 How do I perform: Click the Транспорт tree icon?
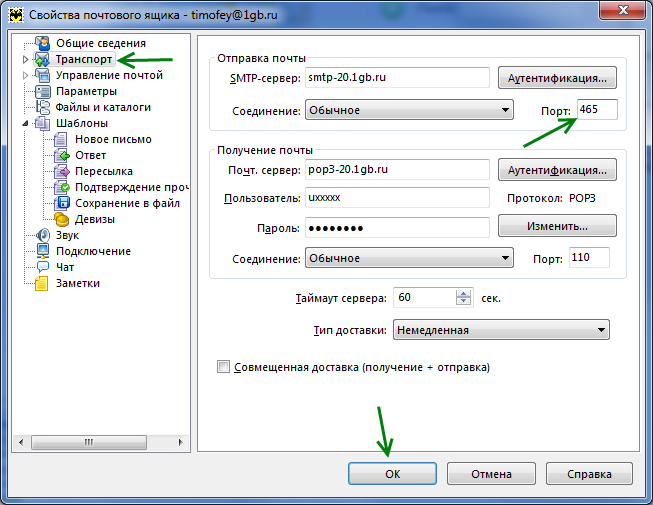pos(42,59)
